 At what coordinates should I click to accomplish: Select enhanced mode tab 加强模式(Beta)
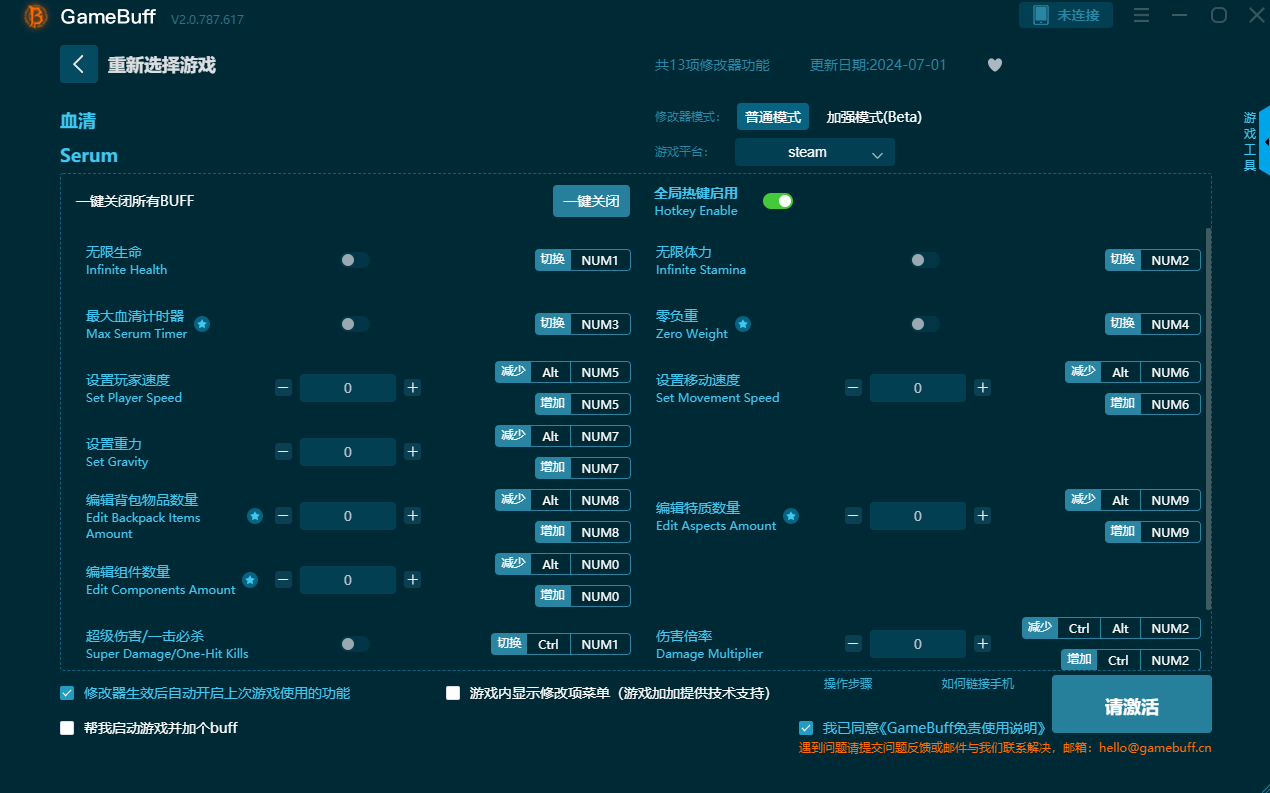(x=874, y=117)
